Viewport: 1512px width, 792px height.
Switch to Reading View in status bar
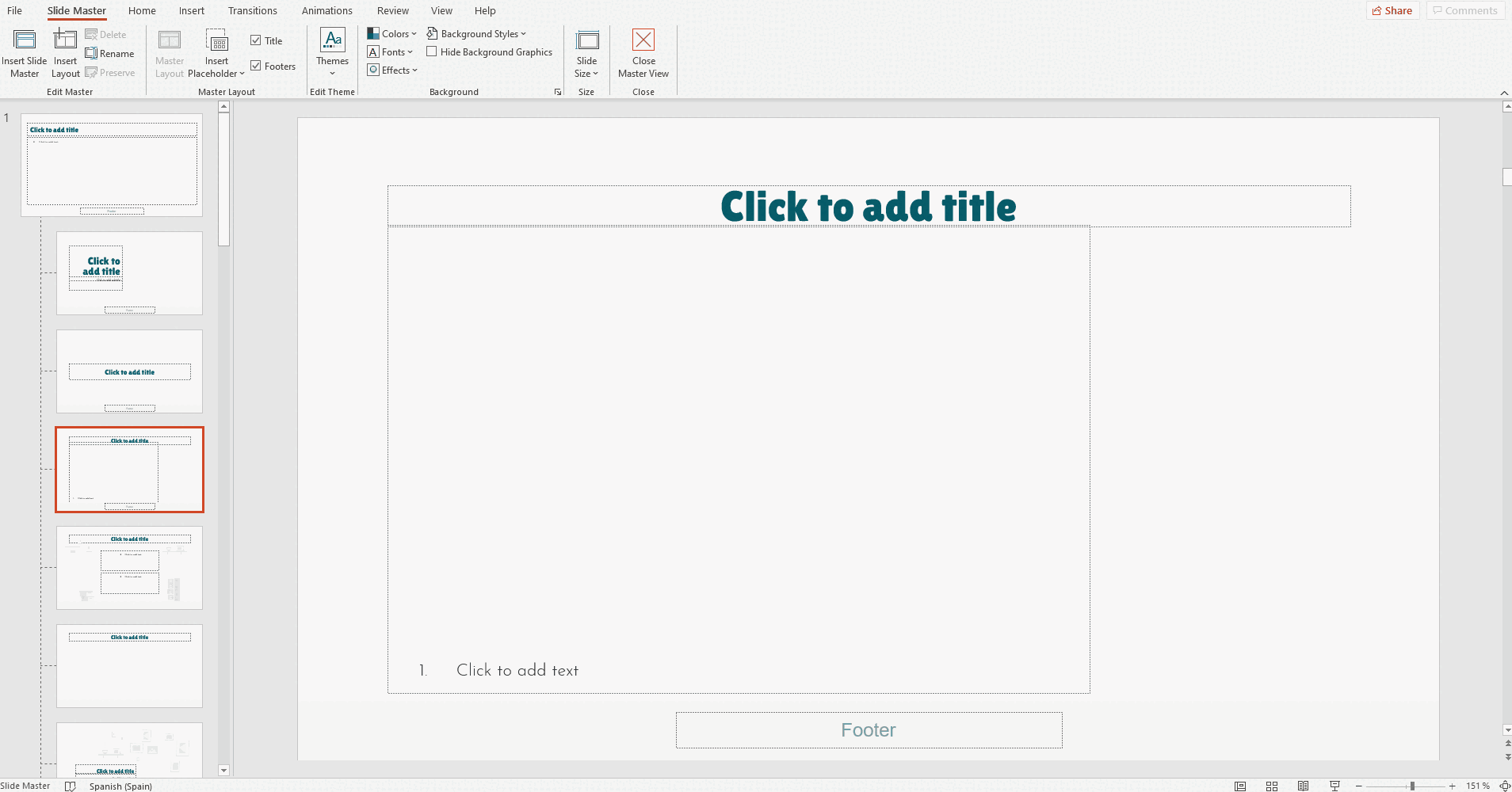click(1303, 786)
